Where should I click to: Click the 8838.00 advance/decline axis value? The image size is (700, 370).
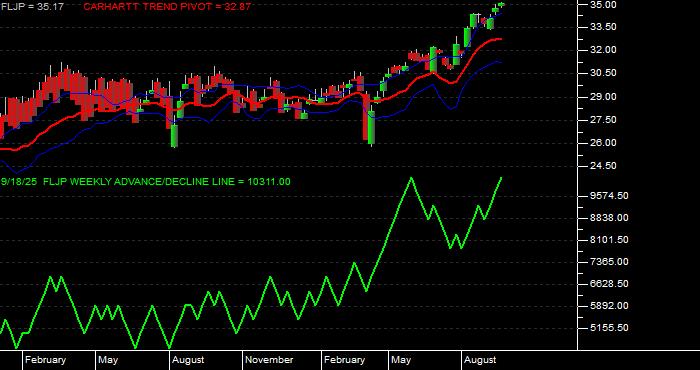coord(609,218)
